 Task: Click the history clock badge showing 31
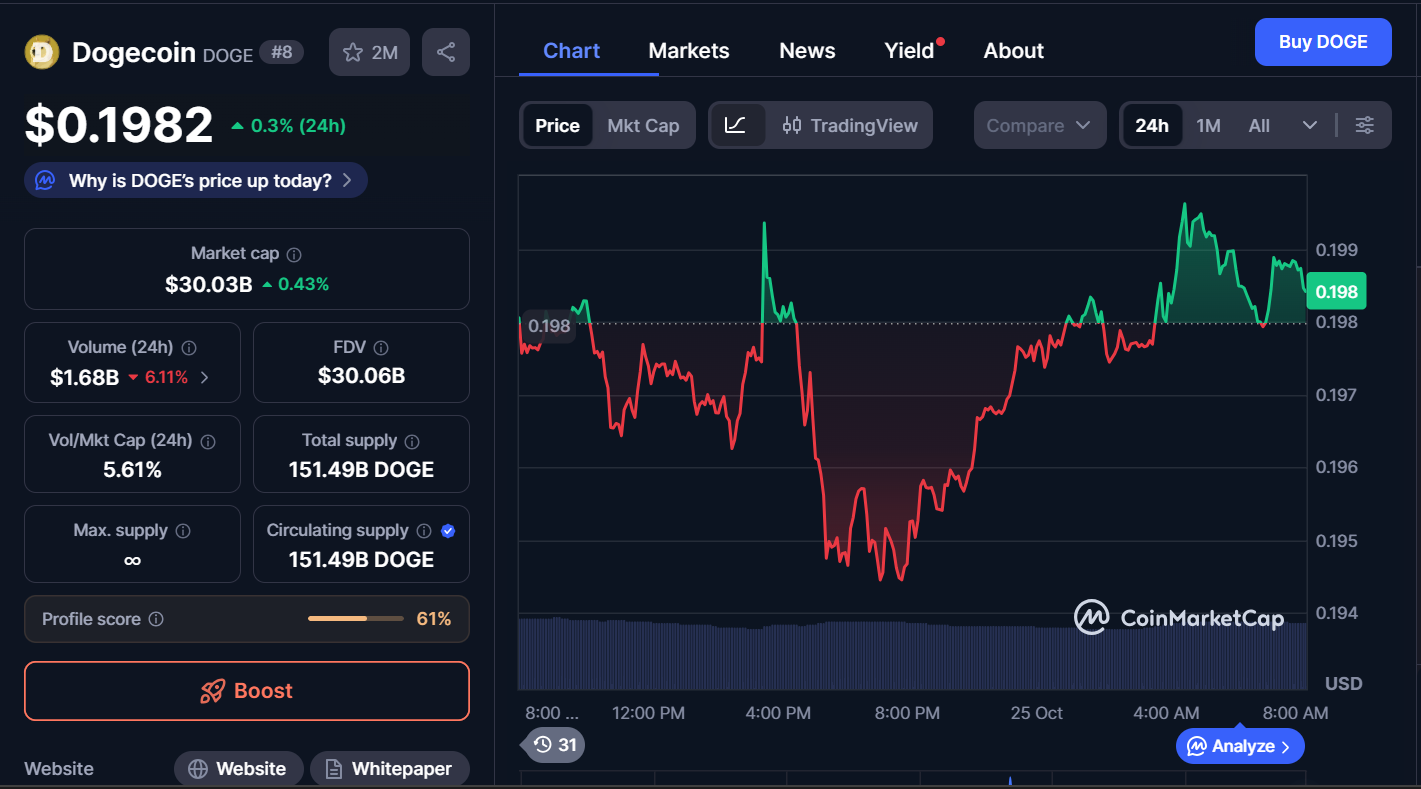(x=554, y=744)
